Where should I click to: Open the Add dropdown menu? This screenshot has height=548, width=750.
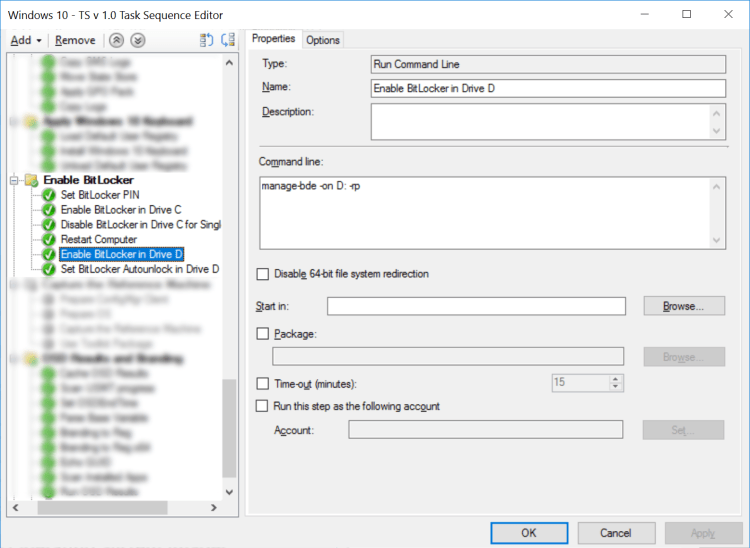25,40
